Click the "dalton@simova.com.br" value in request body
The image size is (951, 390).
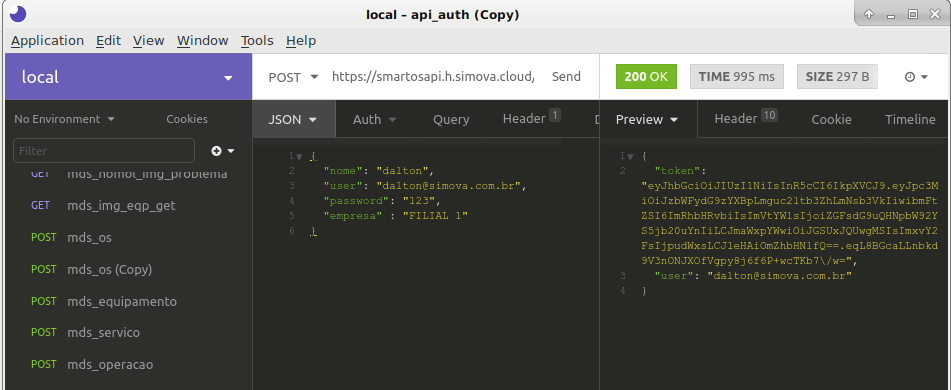pos(449,186)
